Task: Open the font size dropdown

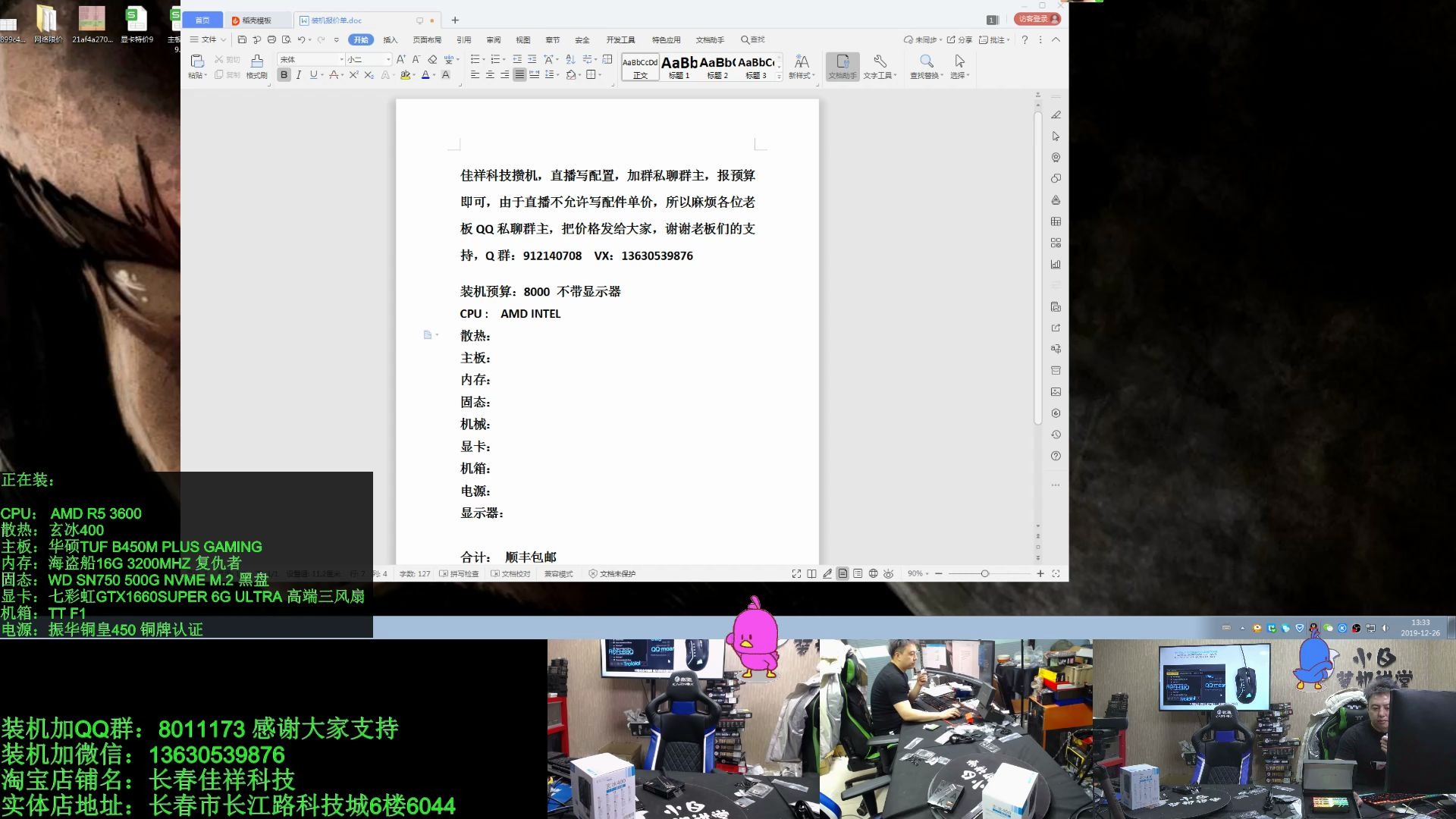Action: click(x=388, y=59)
